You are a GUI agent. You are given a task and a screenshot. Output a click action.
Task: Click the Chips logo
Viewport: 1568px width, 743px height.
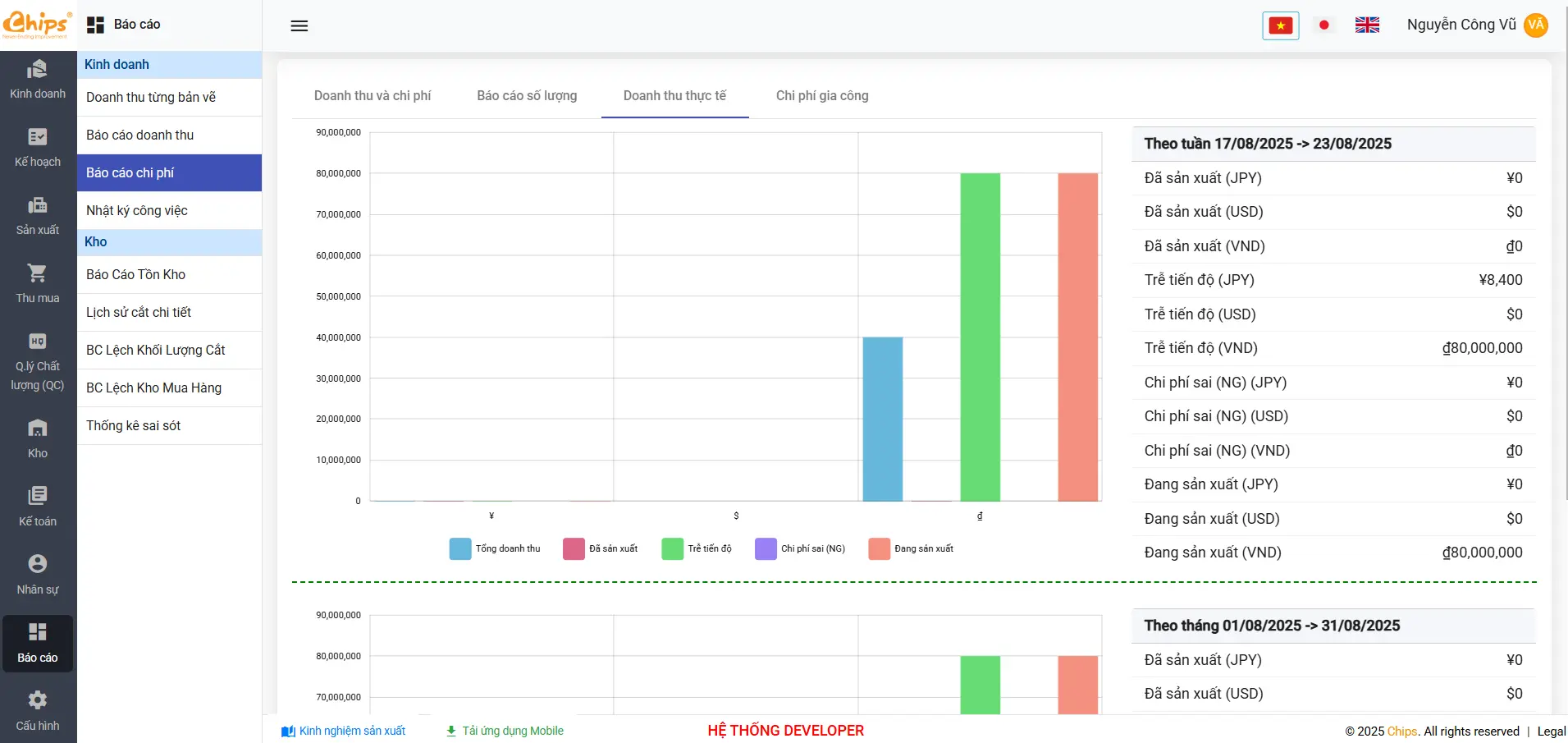(38, 25)
